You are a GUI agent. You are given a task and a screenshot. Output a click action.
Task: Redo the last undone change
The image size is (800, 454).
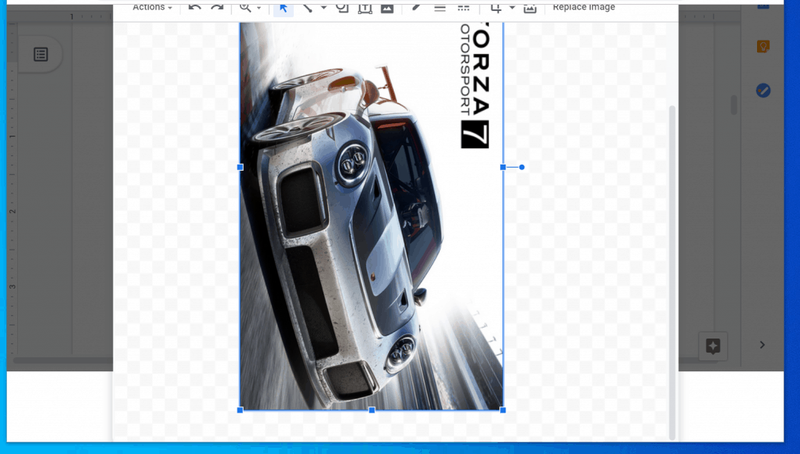click(217, 7)
